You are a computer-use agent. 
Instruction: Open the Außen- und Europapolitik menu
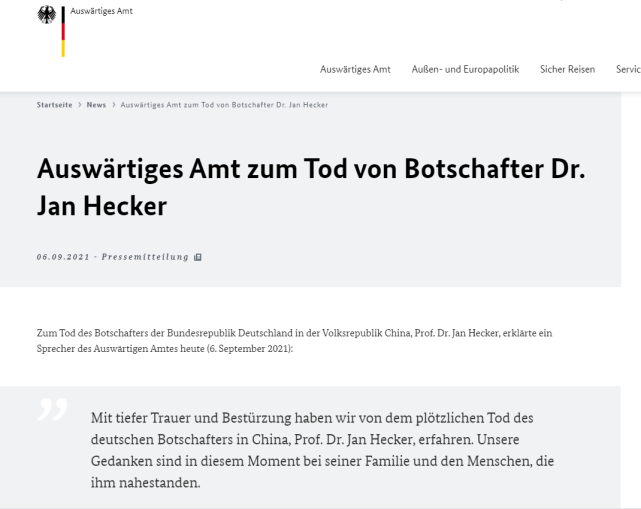465,70
